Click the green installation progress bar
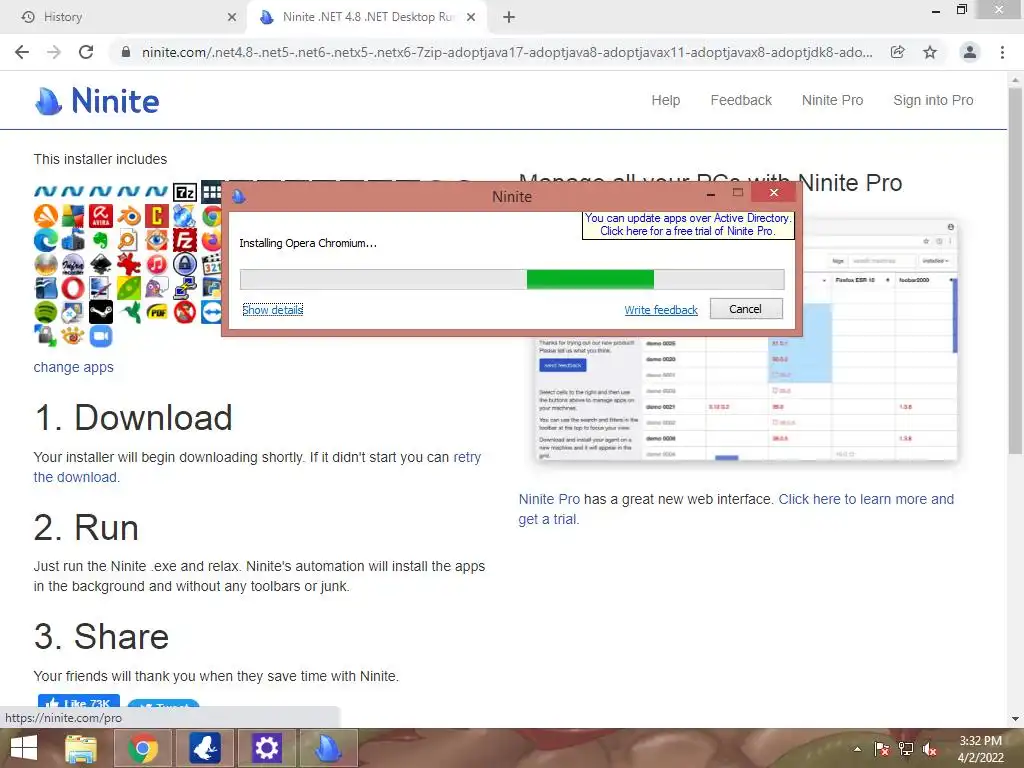Screen dimensions: 1024x768 click(590, 279)
